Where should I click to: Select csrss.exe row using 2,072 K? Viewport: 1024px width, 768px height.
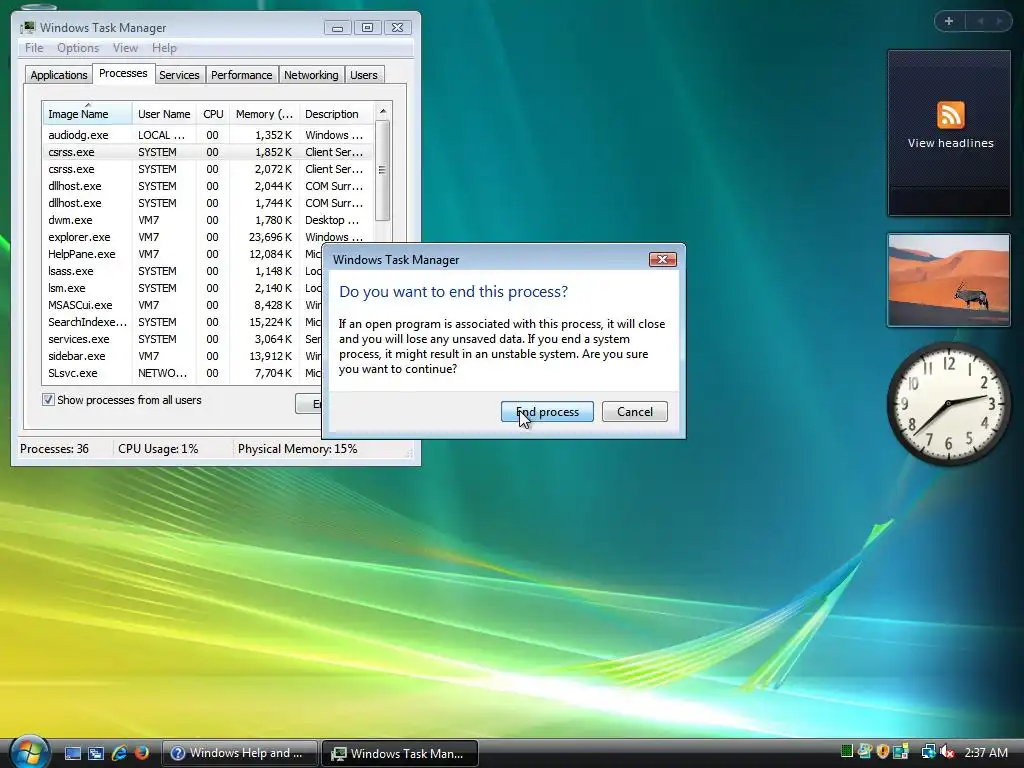[x=208, y=169]
